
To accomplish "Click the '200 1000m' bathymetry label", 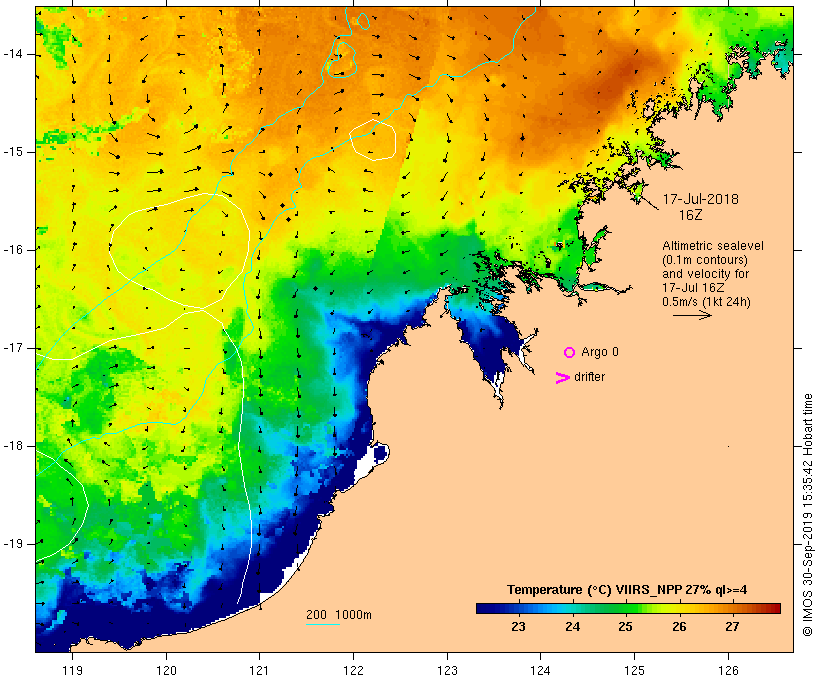I will [339, 615].
